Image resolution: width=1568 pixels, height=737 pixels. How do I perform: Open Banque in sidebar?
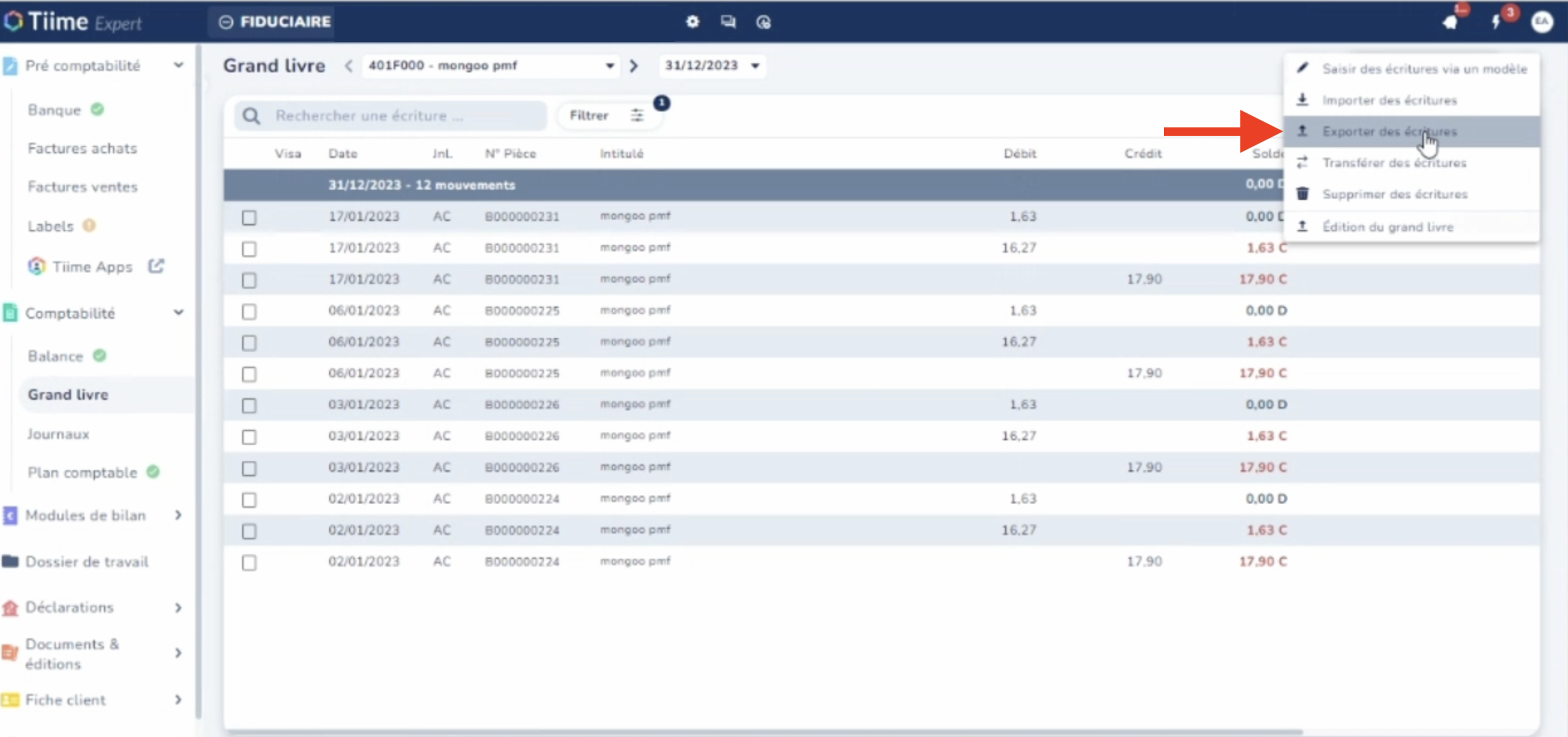click(x=54, y=110)
